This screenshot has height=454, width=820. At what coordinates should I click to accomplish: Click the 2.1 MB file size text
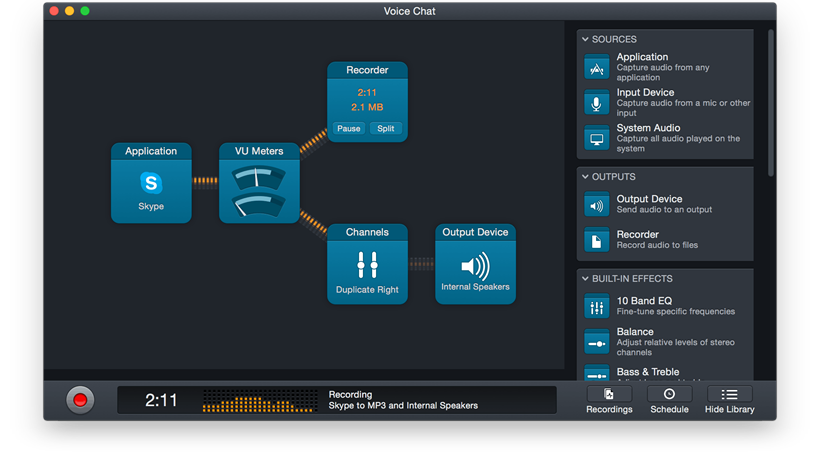pyautogui.click(x=367, y=107)
